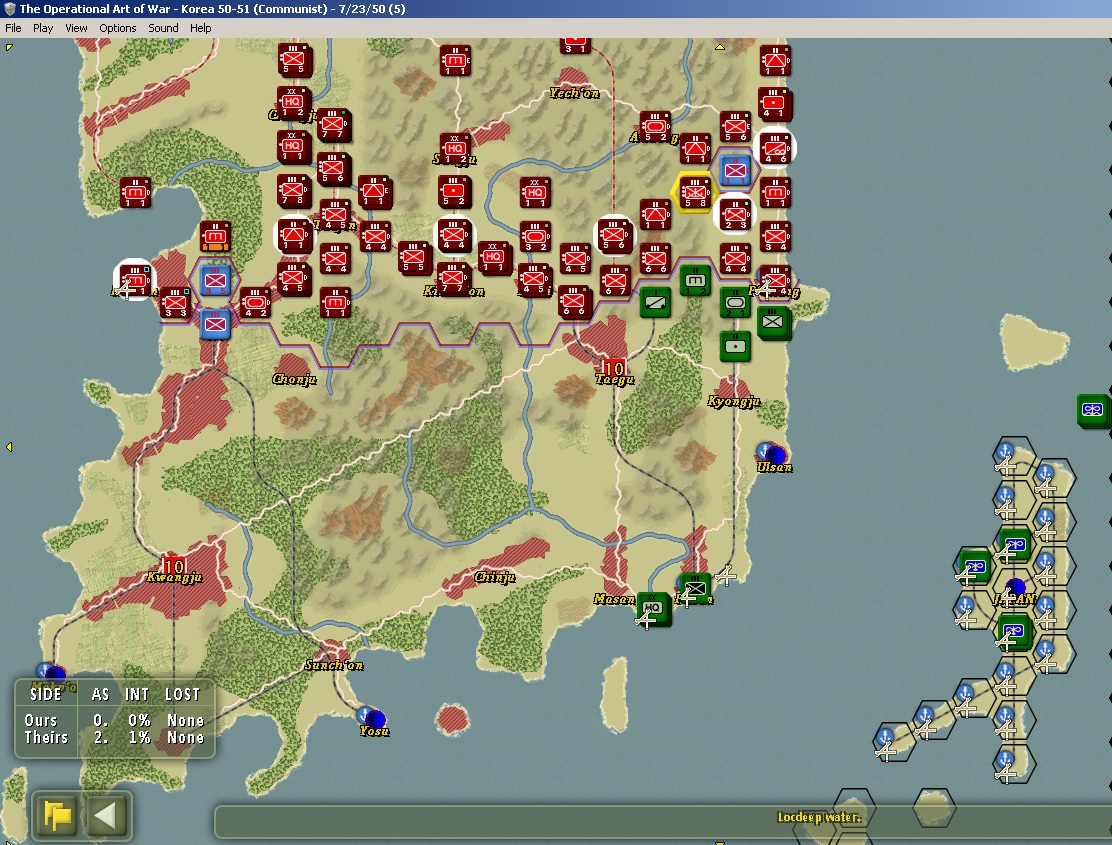
Task: Click the Masan city label
Action: 614,599
